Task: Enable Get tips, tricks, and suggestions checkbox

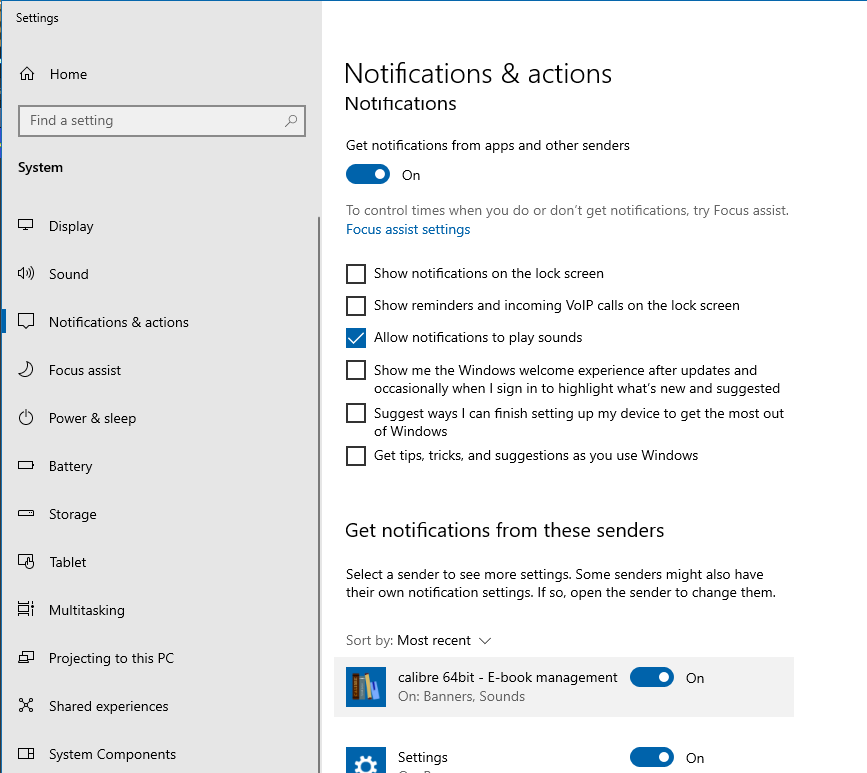Action: click(x=356, y=456)
